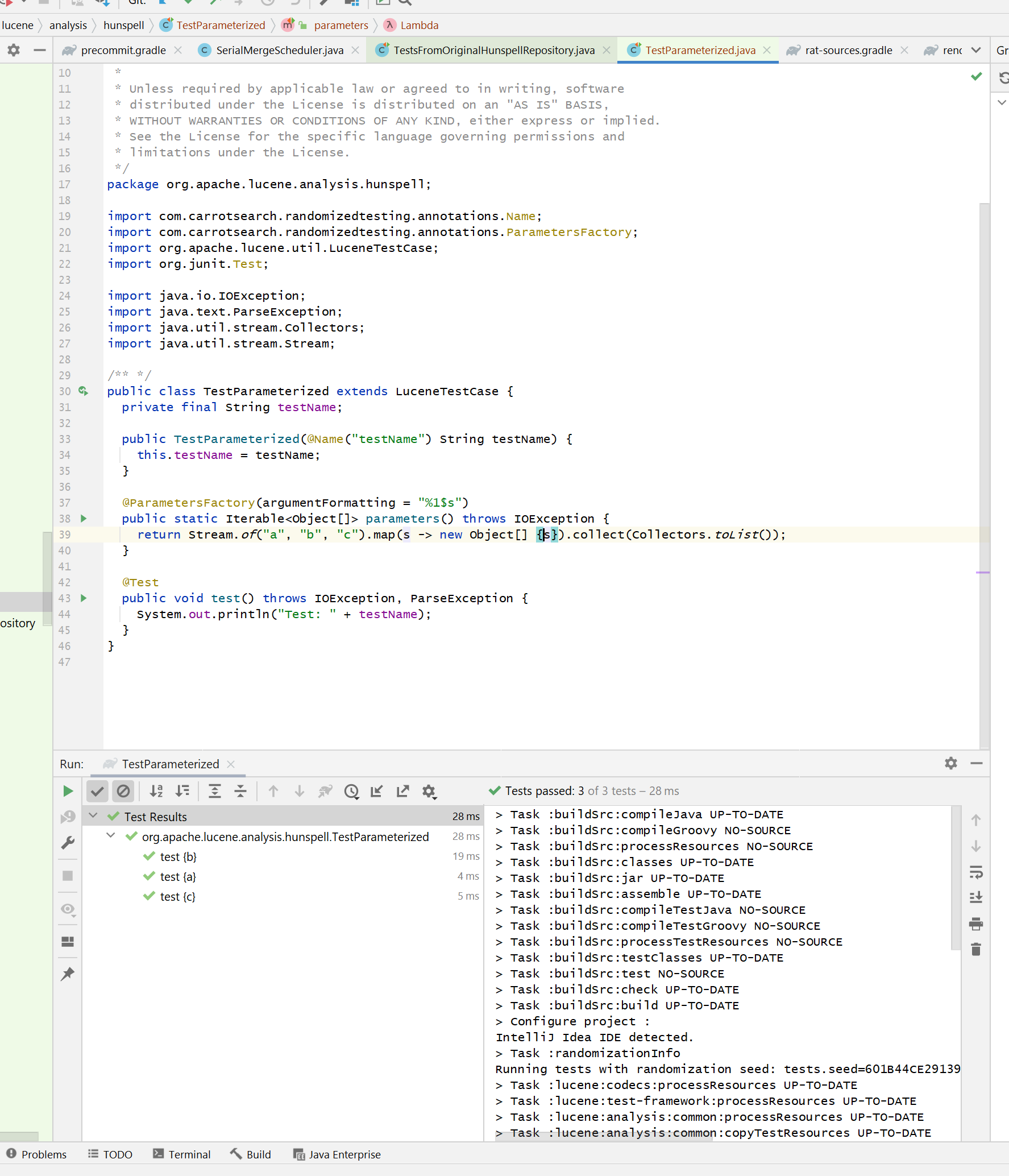Click analysis breadcrumb in navigation bar
The width and height of the screenshot is (1009, 1176).
click(68, 25)
